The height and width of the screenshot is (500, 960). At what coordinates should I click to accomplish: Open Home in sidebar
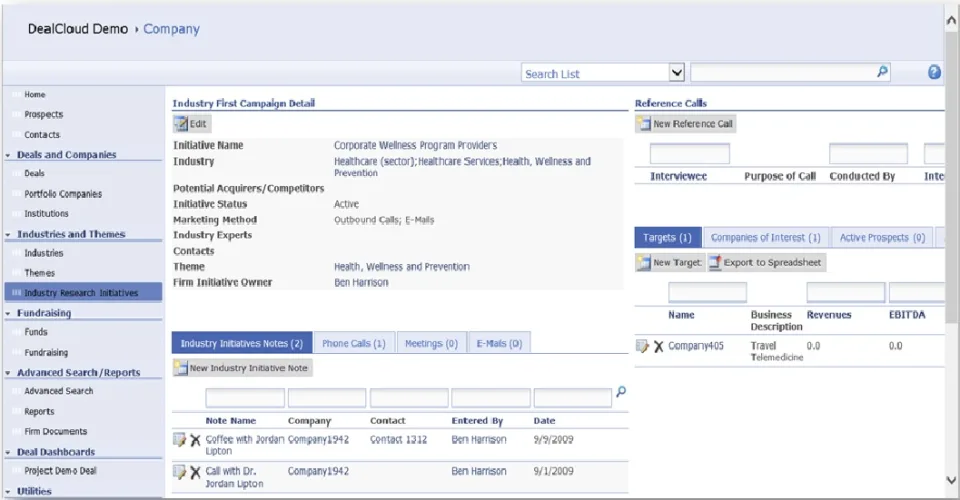click(35, 94)
